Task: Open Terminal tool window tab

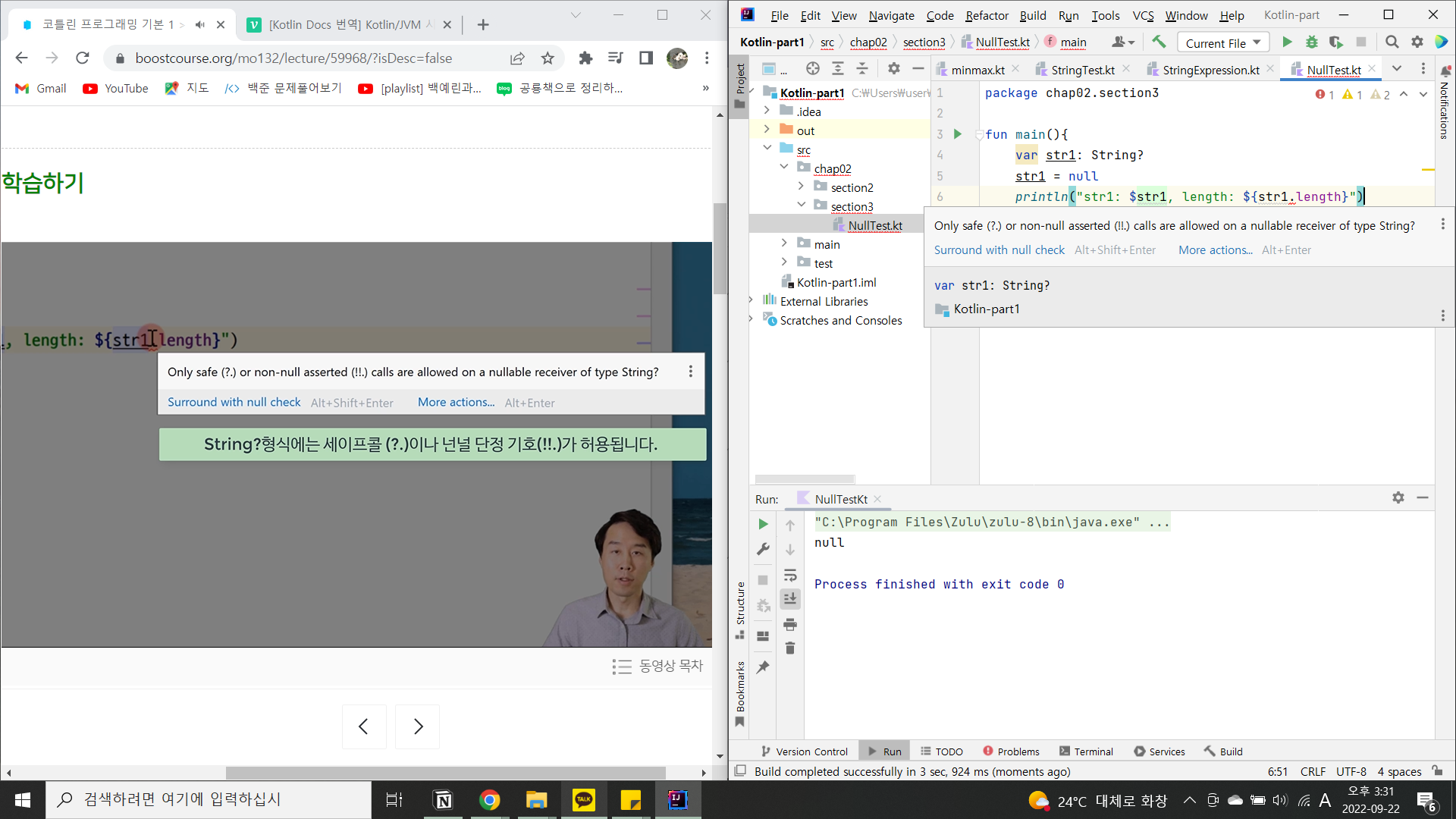Action: coord(1086,752)
